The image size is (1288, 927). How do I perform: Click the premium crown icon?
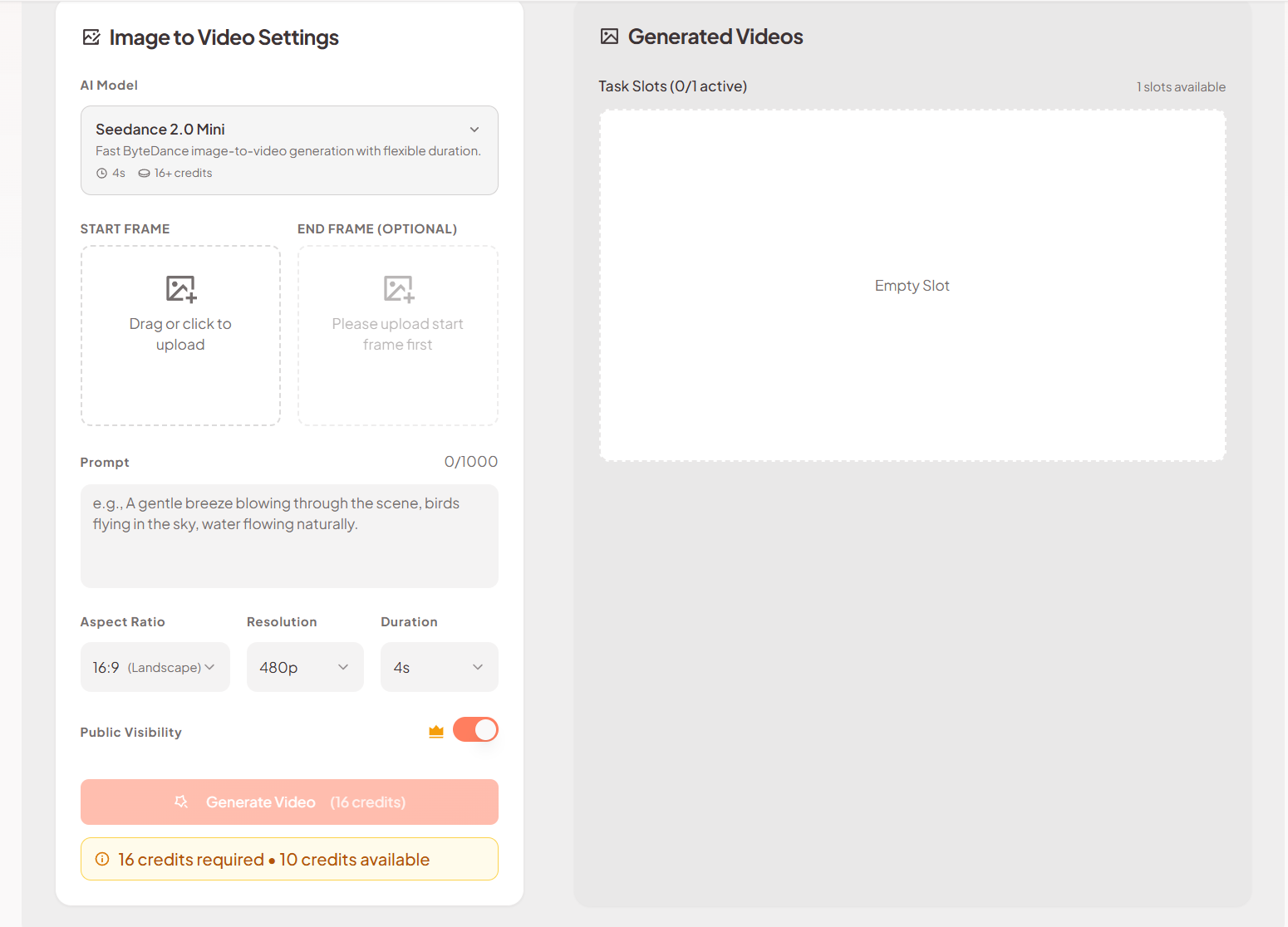(436, 732)
